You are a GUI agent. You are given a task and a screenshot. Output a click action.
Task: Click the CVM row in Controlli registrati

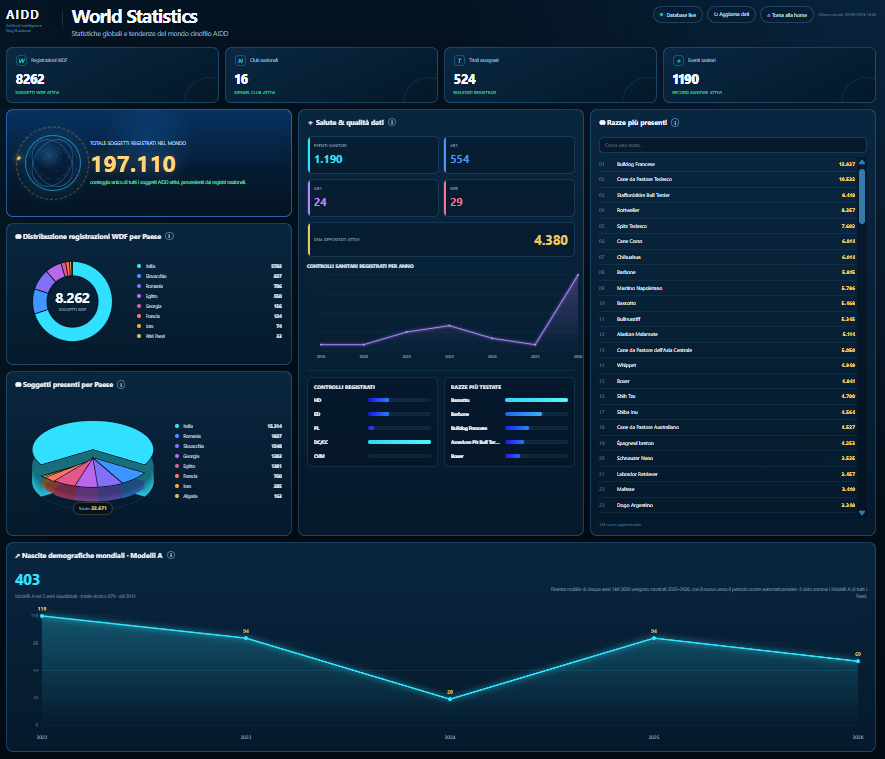click(x=373, y=456)
